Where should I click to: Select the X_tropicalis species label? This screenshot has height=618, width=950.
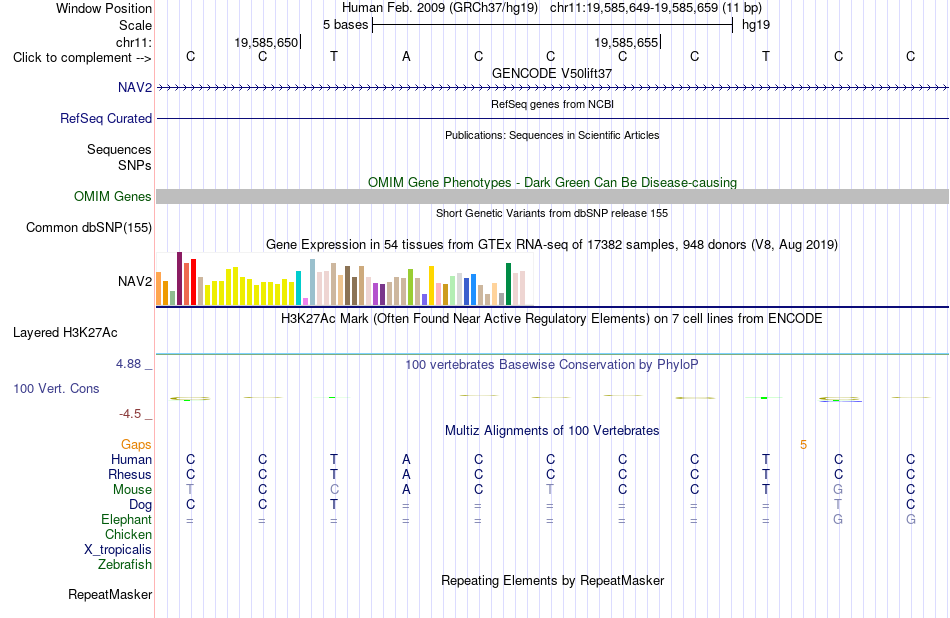coord(118,550)
